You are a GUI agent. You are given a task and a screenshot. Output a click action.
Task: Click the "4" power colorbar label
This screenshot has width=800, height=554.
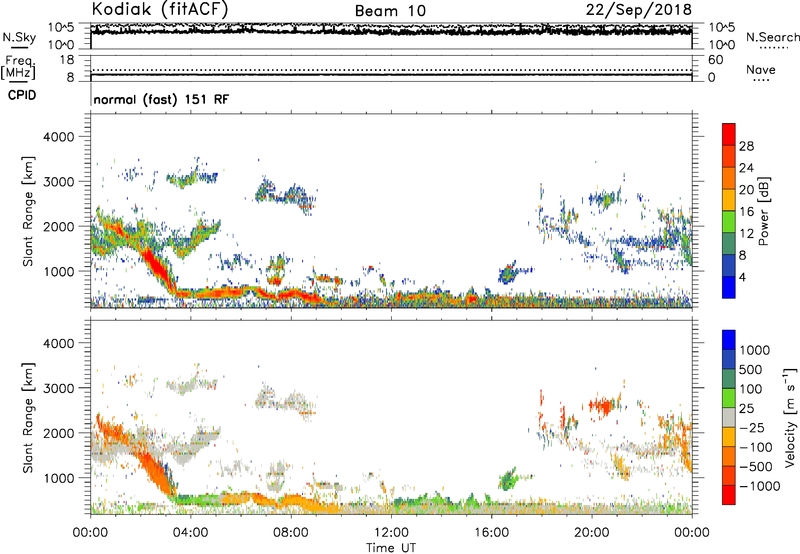pos(742,278)
